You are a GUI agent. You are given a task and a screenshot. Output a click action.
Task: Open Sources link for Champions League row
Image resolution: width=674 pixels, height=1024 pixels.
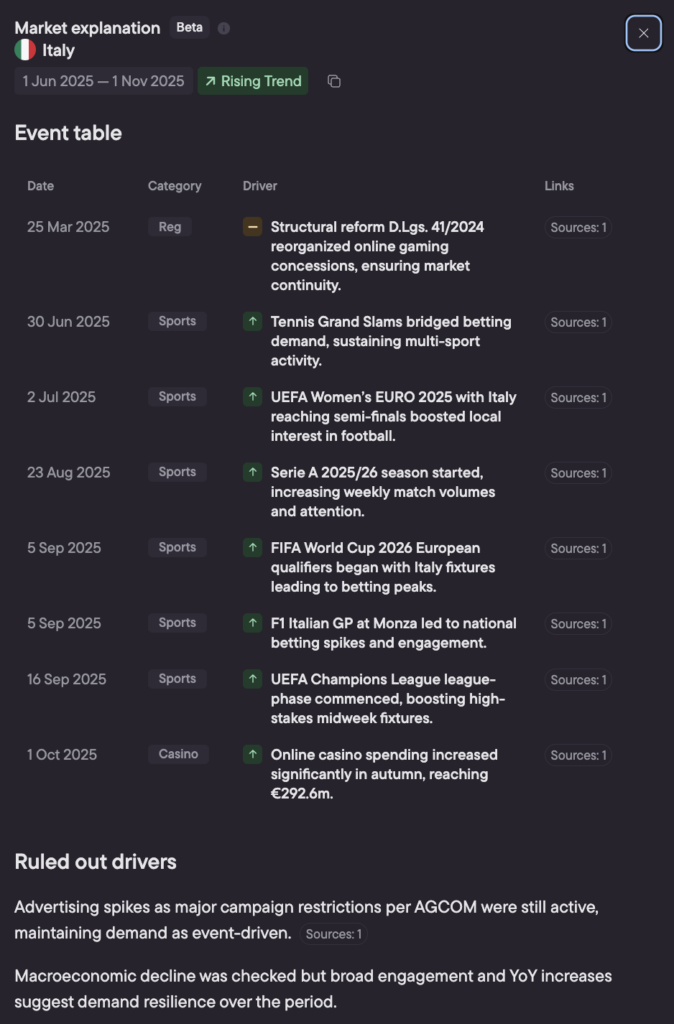[x=578, y=679]
